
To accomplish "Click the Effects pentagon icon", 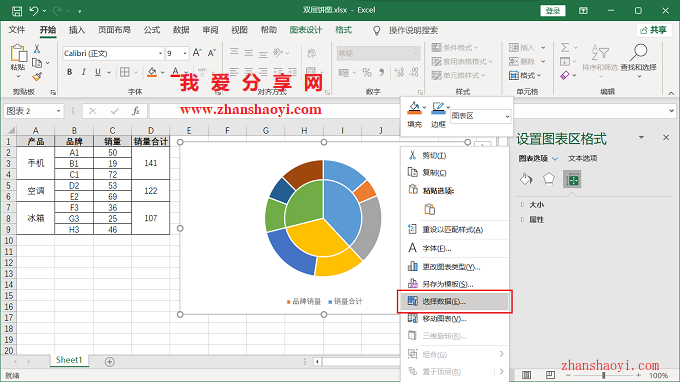I will pos(549,179).
